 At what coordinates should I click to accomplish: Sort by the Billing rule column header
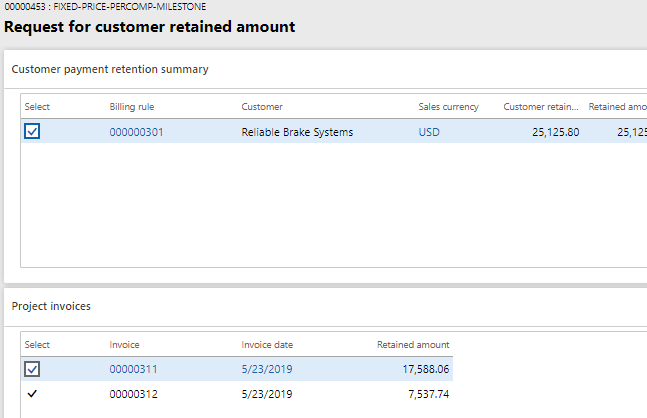[x=132, y=107]
